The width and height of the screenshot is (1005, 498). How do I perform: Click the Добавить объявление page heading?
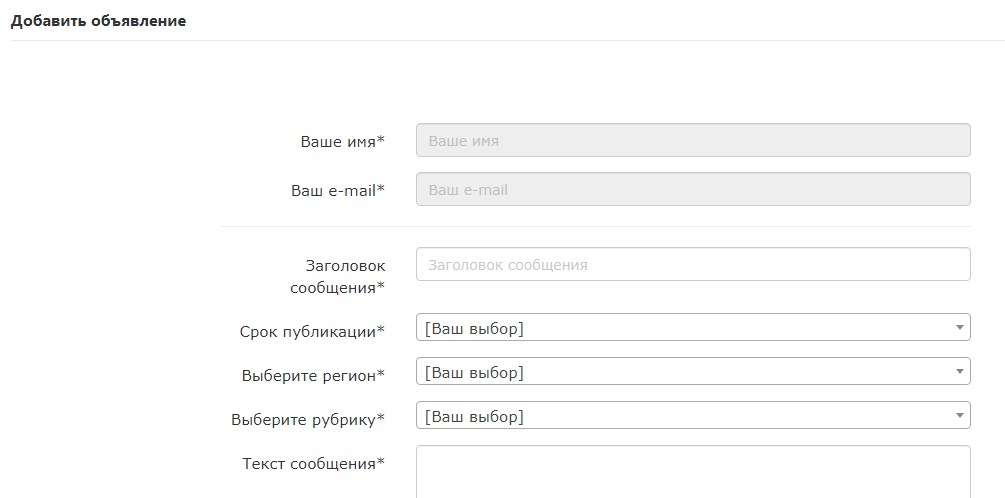98,21
